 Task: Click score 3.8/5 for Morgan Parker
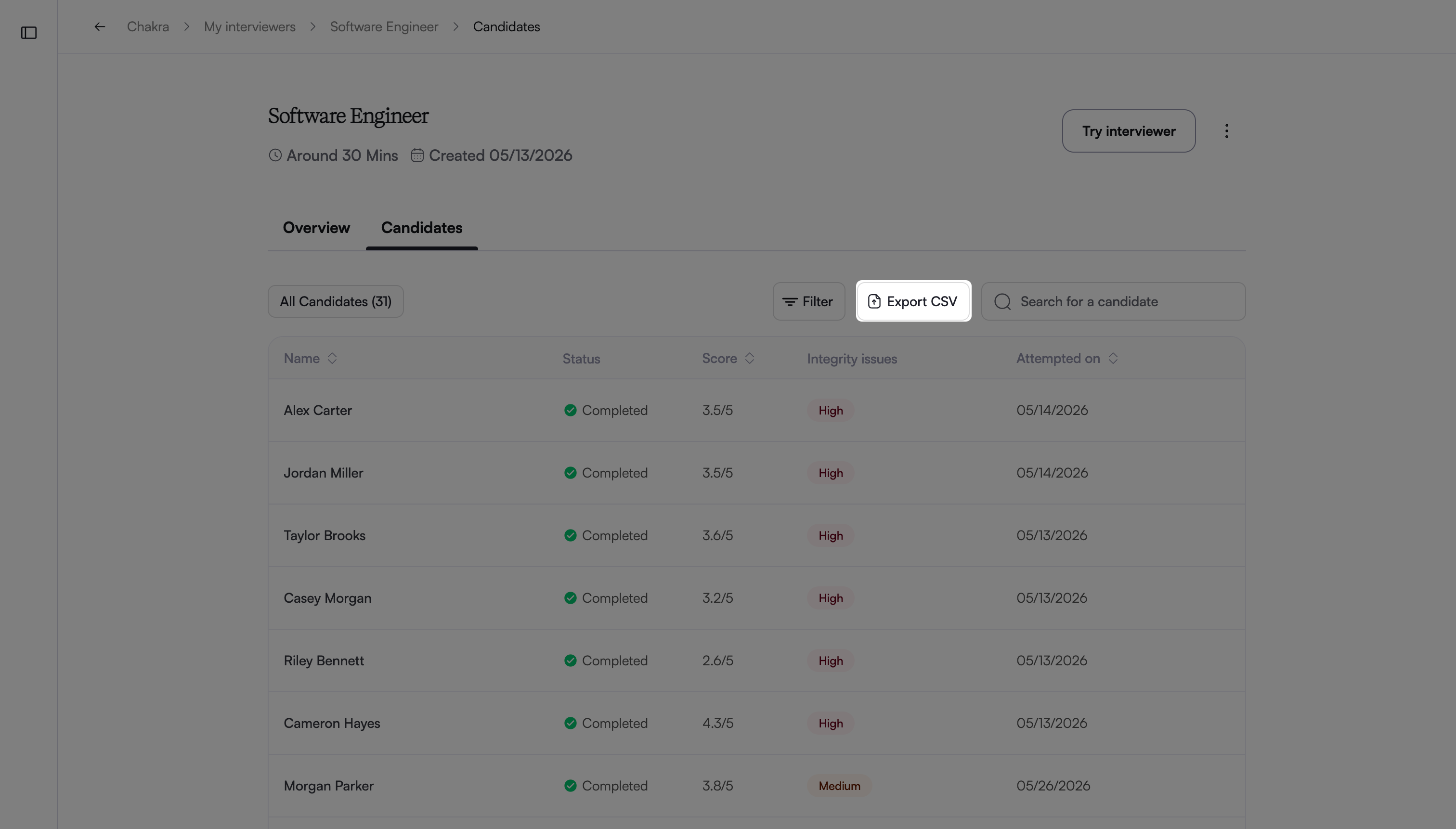coord(717,786)
